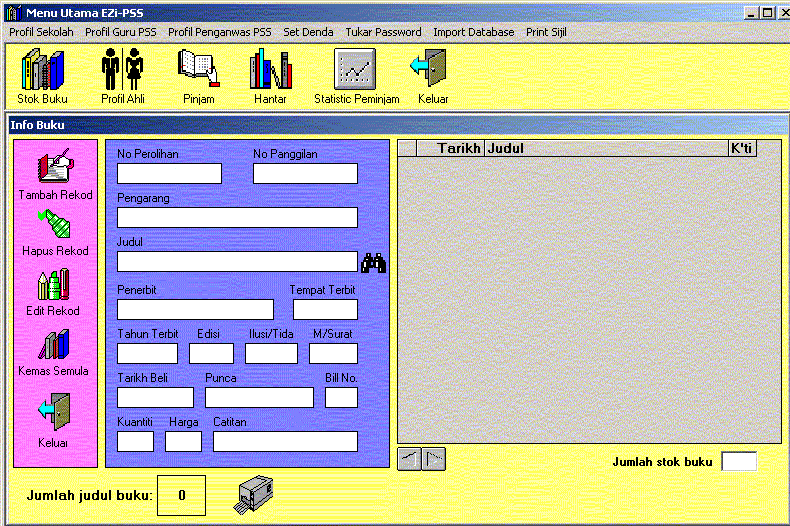Open Statistic Peminjam chart icon
Image resolution: width=790 pixels, height=526 pixels.
click(x=355, y=70)
